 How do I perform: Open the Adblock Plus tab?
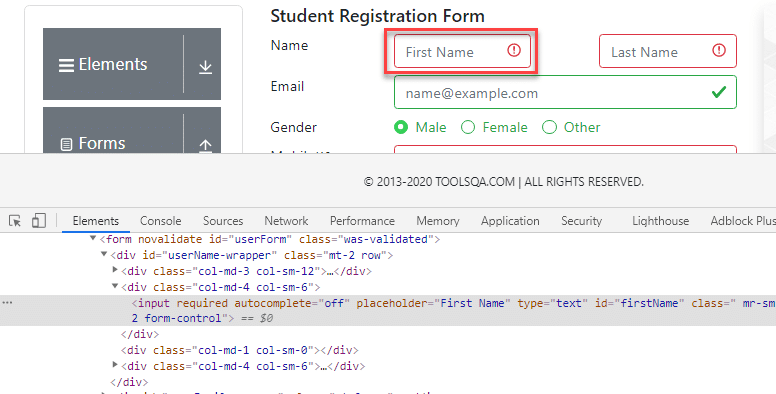(x=743, y=221)
